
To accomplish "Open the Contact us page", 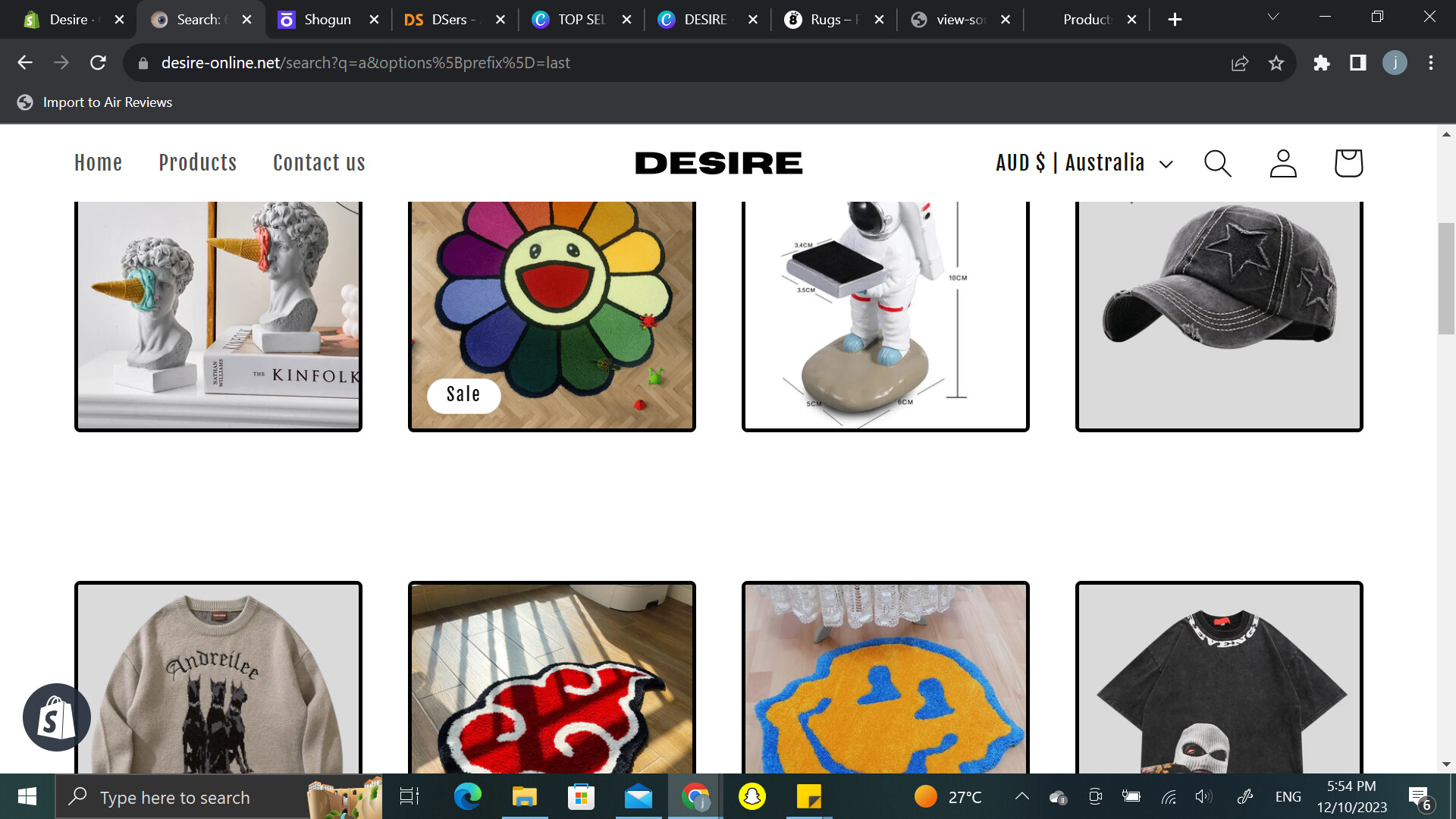I will [319, 163].
